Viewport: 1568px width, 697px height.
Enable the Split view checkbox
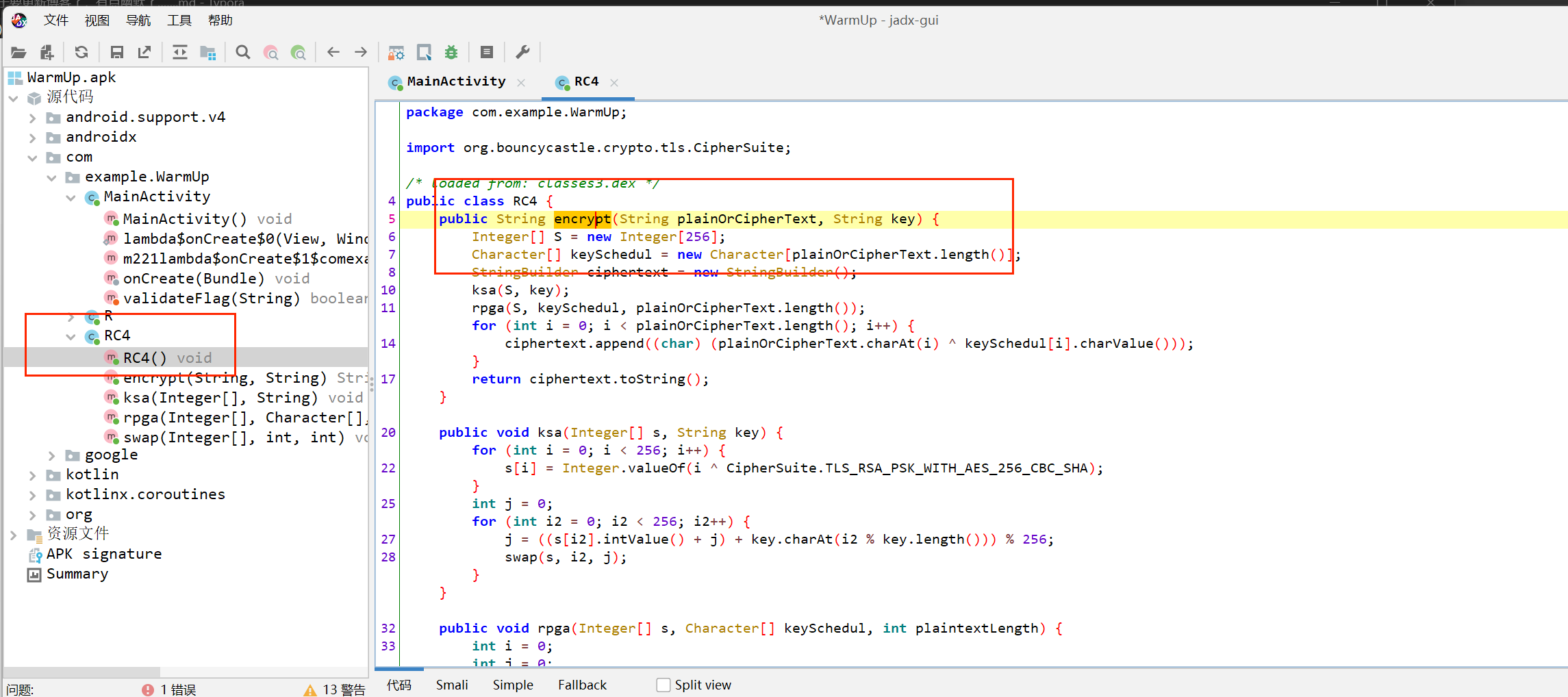point(663,685)
